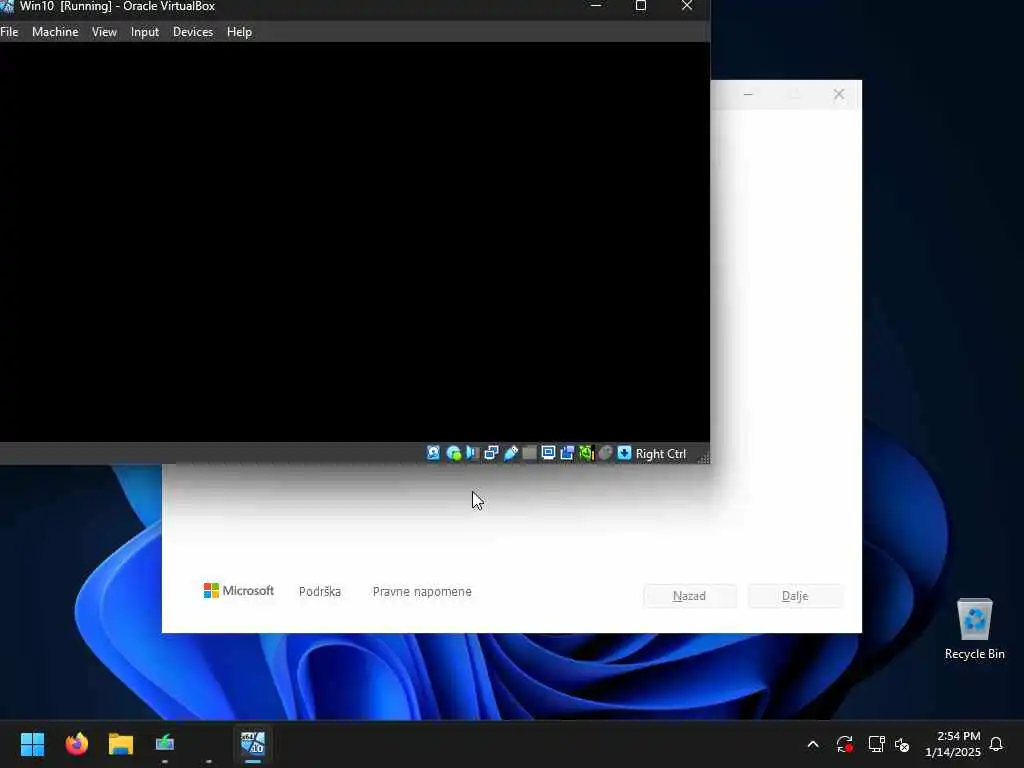Viewport: 1024px width, 768px height.
Task: Open the Podrška link
Action: 320,592
